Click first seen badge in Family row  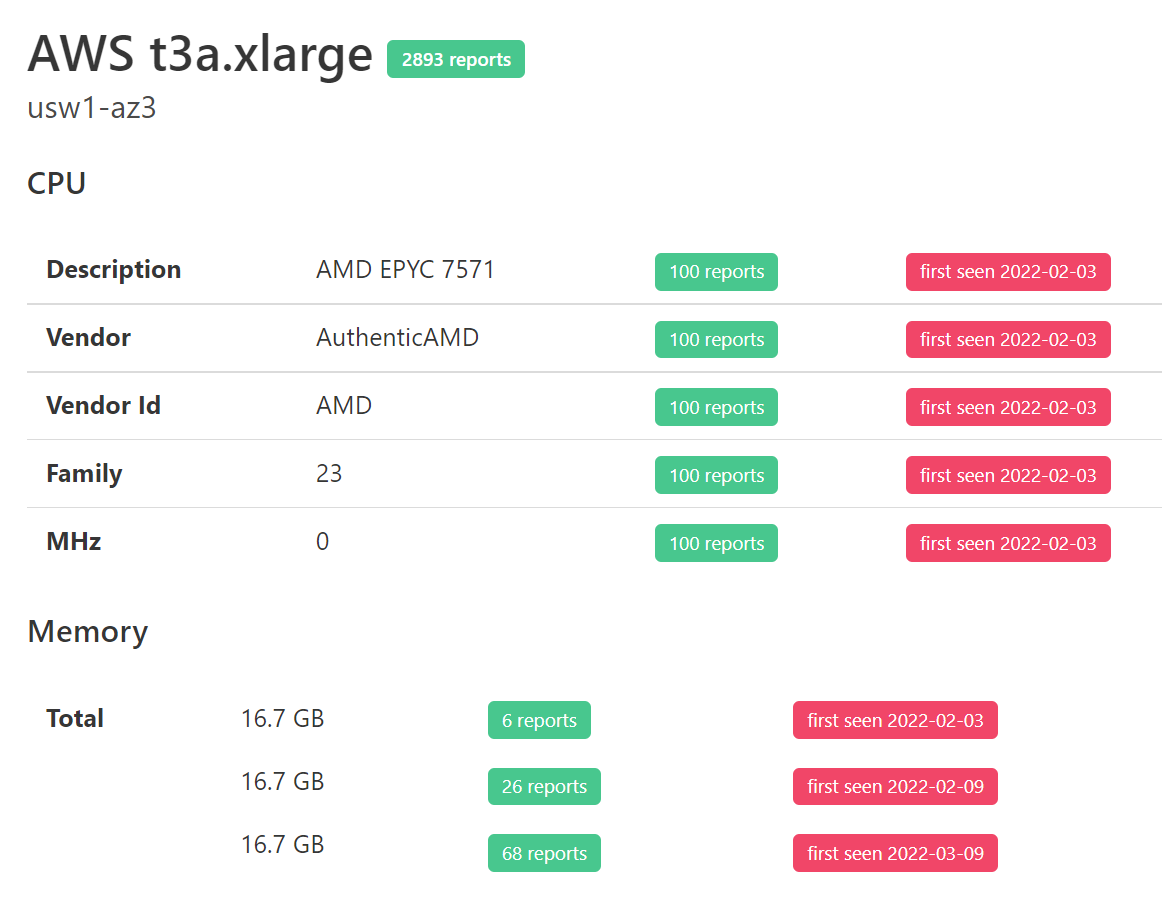coord(1008,476)
